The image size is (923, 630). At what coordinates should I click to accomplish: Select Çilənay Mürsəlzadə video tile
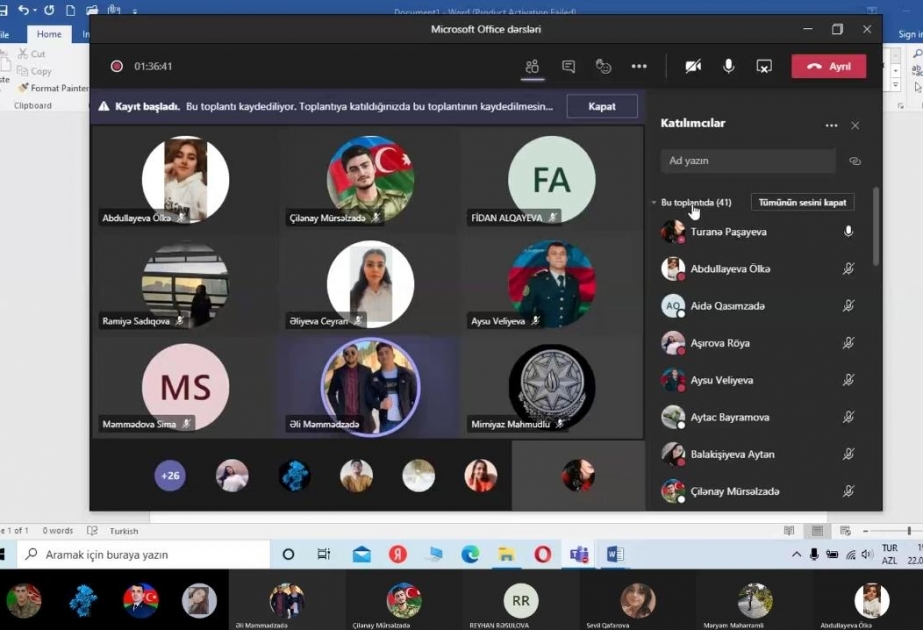click(370, 180)
